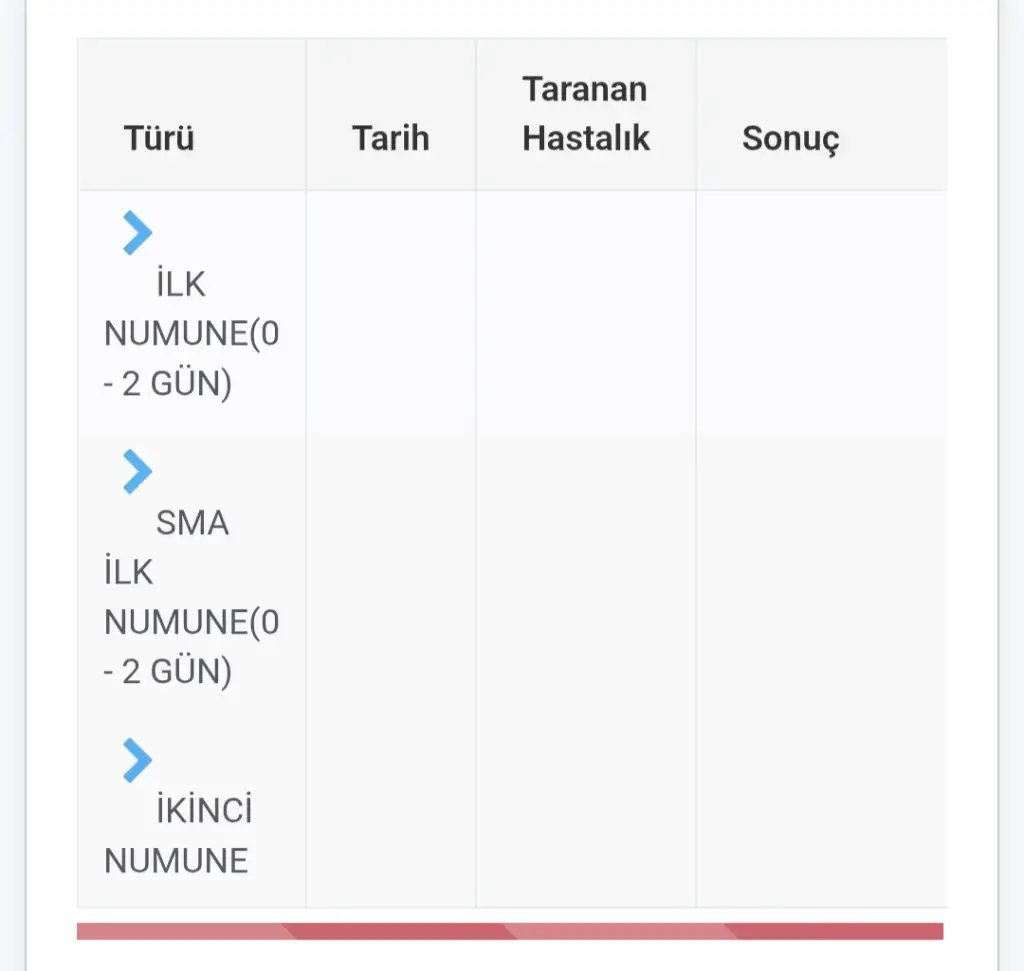Screen dimensions: 1024x971
Task: Click the Taranan Hastalık cell of İKİNCİ NUMUNE row
Action: tap(586, 813)
